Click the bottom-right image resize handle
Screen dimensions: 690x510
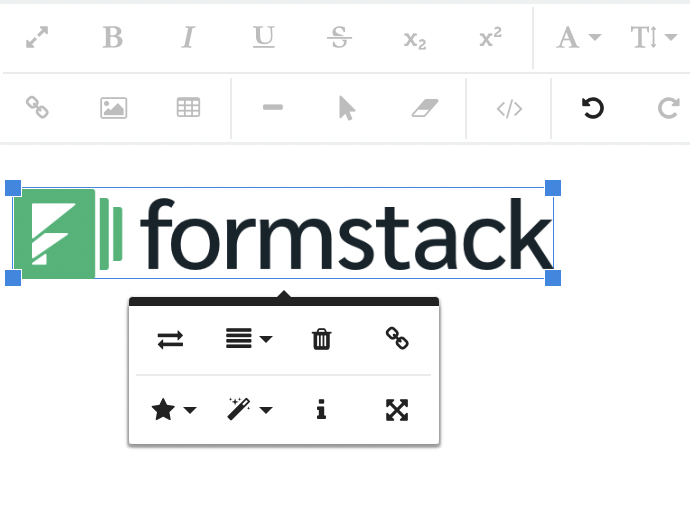tap(552, 277)
